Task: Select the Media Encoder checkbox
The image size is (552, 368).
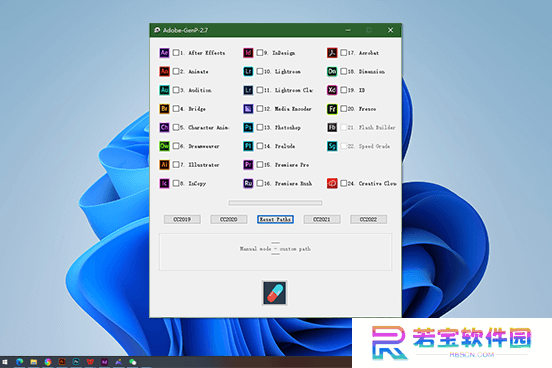Action: pyautogui.click(x=260, y=109)
